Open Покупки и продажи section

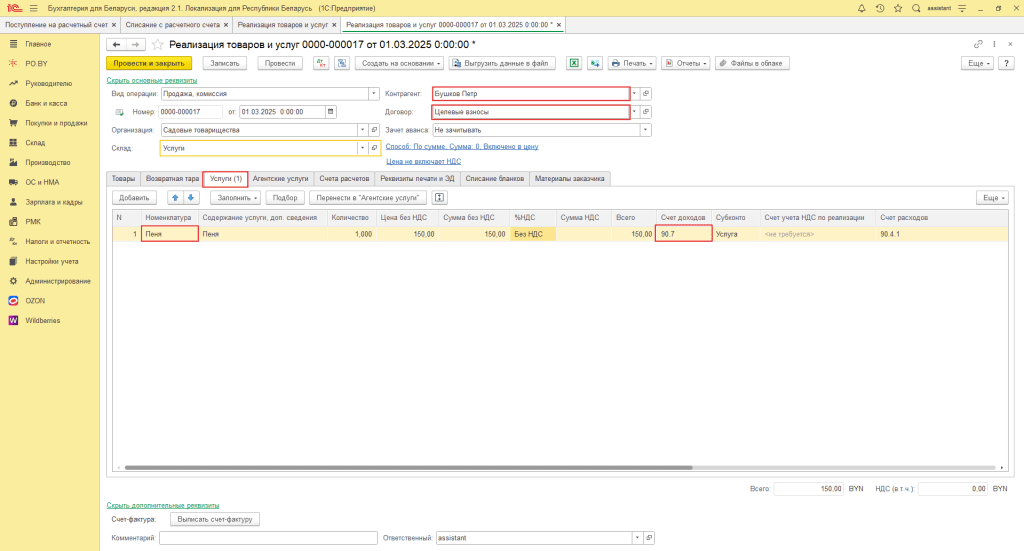pos(56,123)
